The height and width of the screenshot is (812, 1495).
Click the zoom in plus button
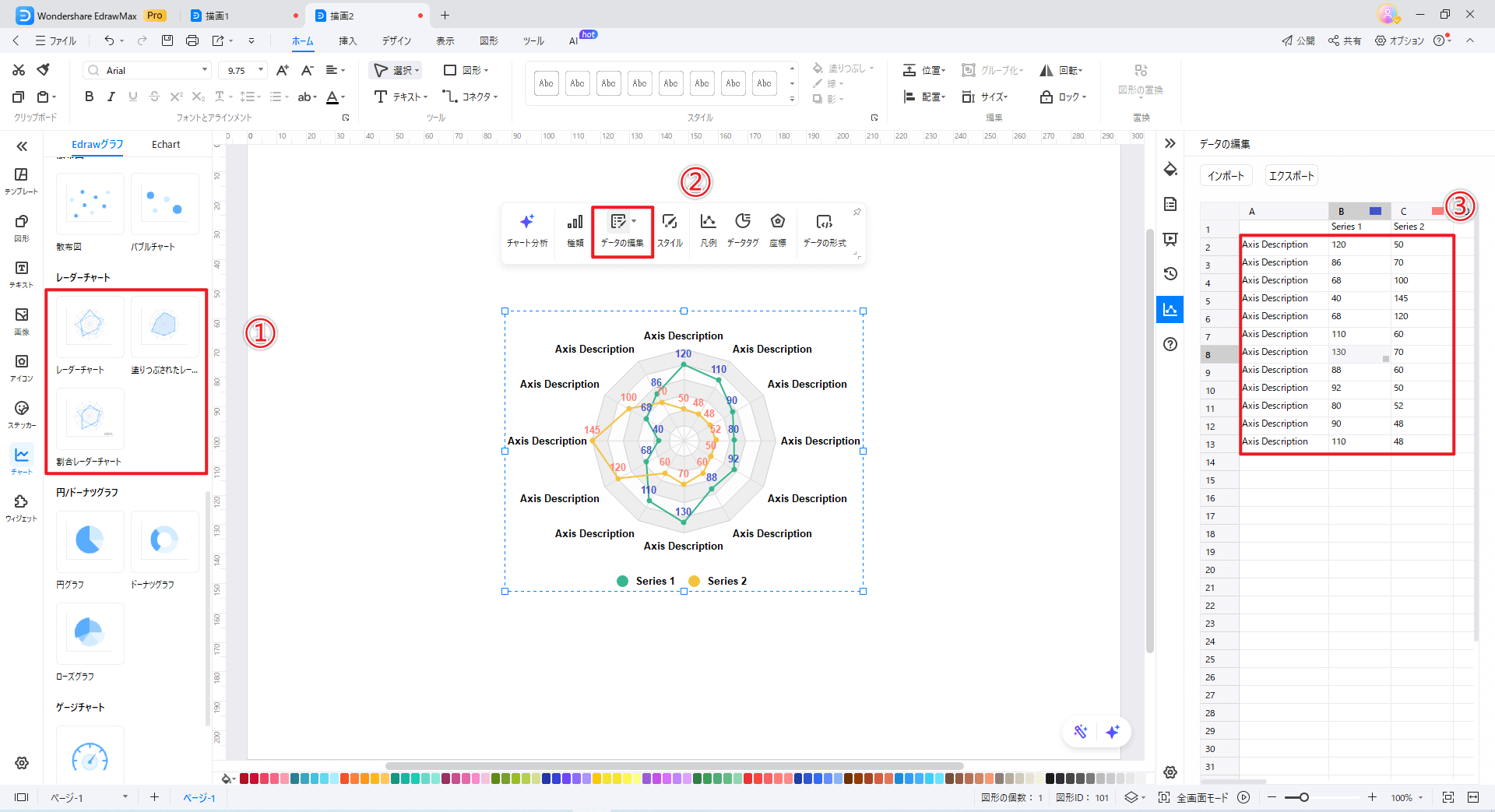click(x=1372, y=797)
